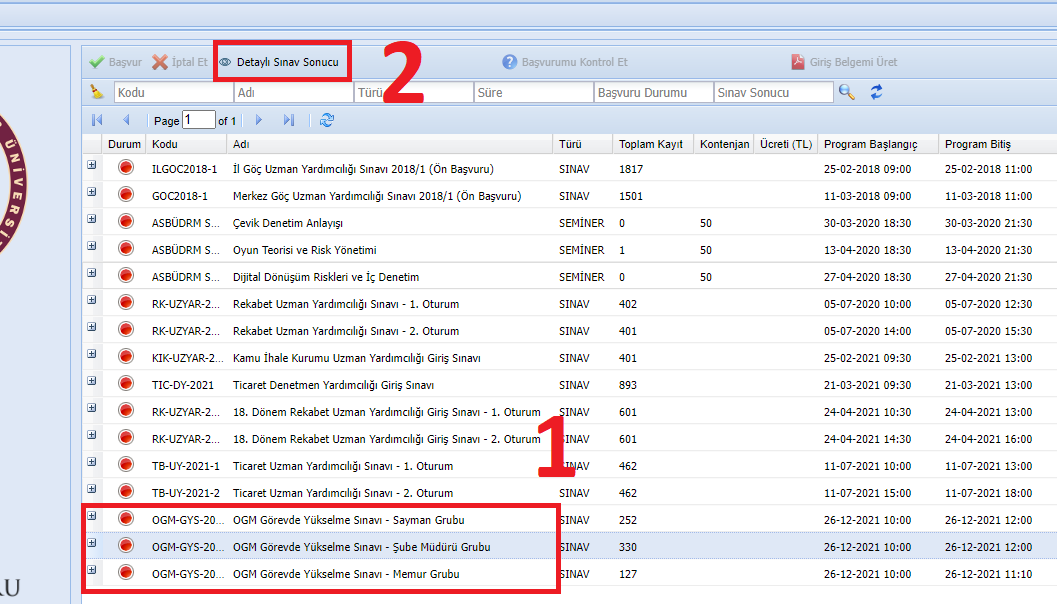
Task: Click the page number input box
Action: tap(199, 120)
